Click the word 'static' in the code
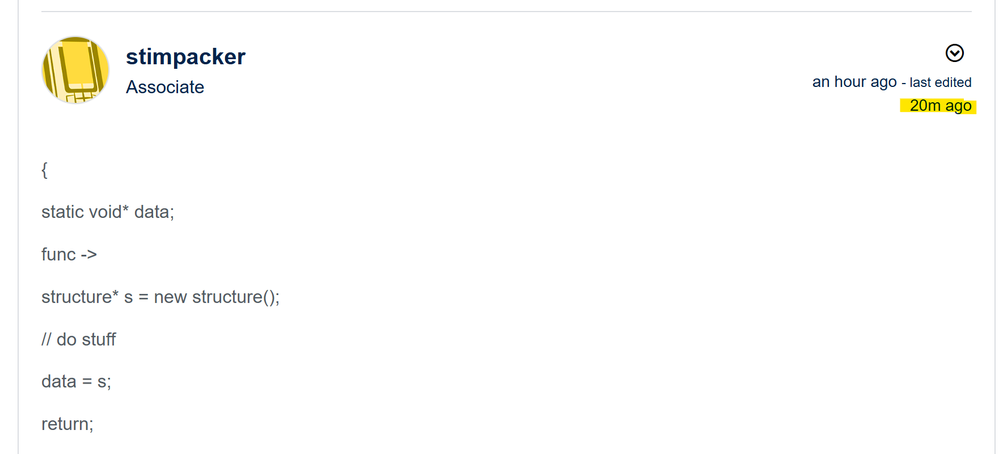 pyautogui.click(x=61, y=212)
